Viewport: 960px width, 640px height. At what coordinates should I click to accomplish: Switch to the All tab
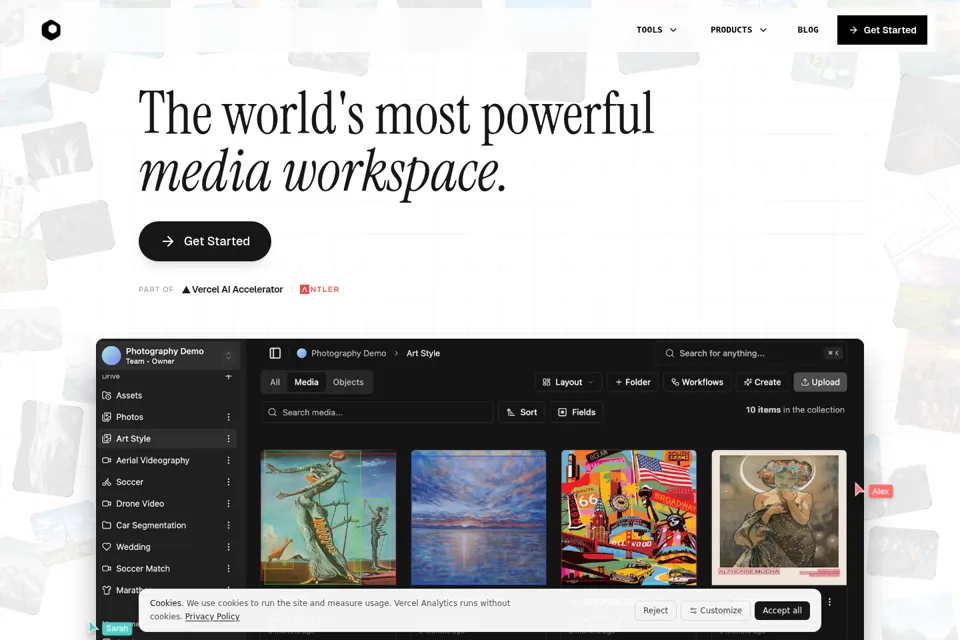(275, 382)
